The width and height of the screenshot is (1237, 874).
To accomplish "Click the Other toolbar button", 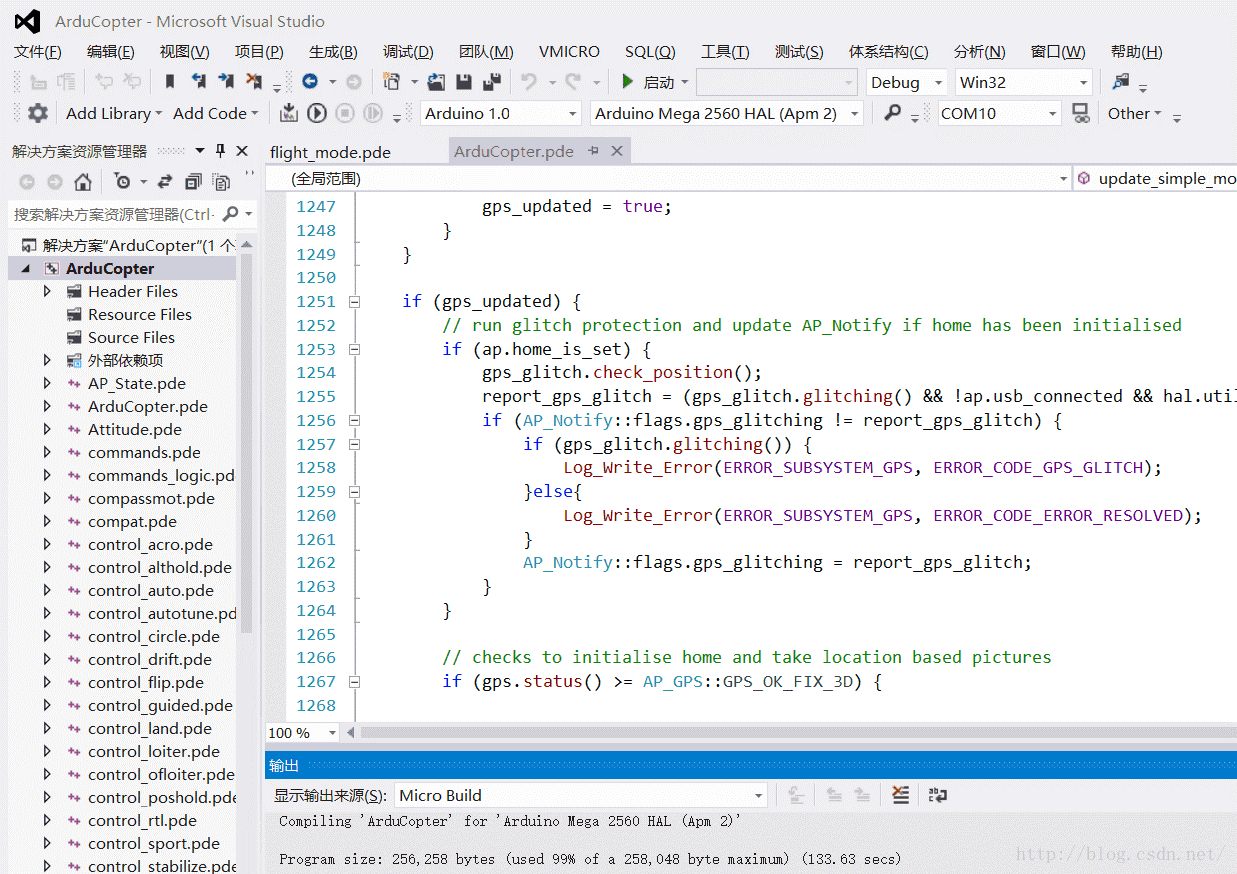I will pyautogui.click(x=1133, y=113).
